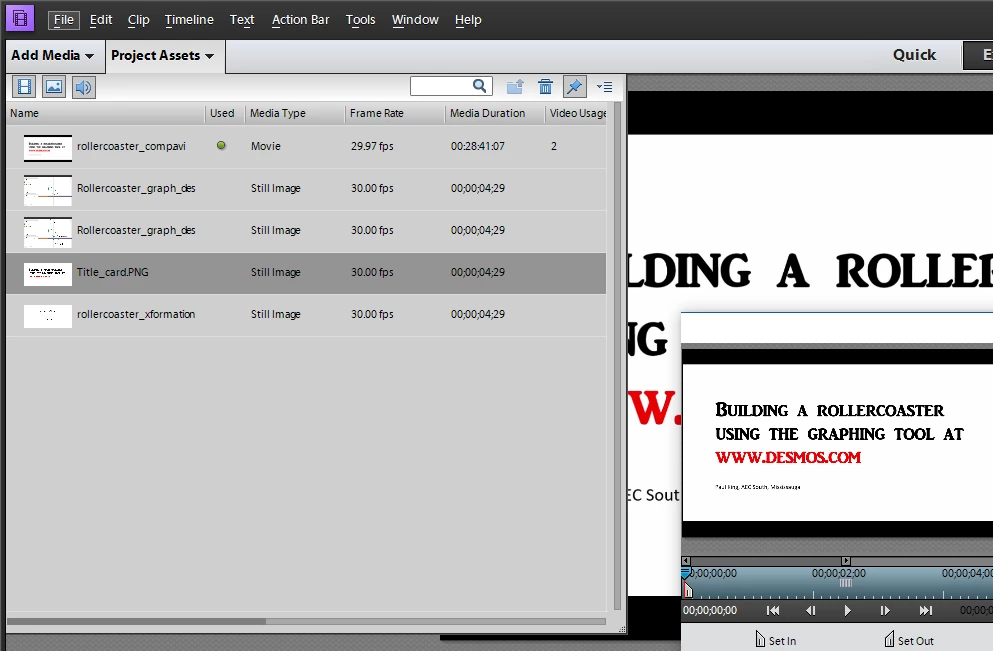Sort assets by Used column header
Screen dimensions: 993x651
click(224, 113)
